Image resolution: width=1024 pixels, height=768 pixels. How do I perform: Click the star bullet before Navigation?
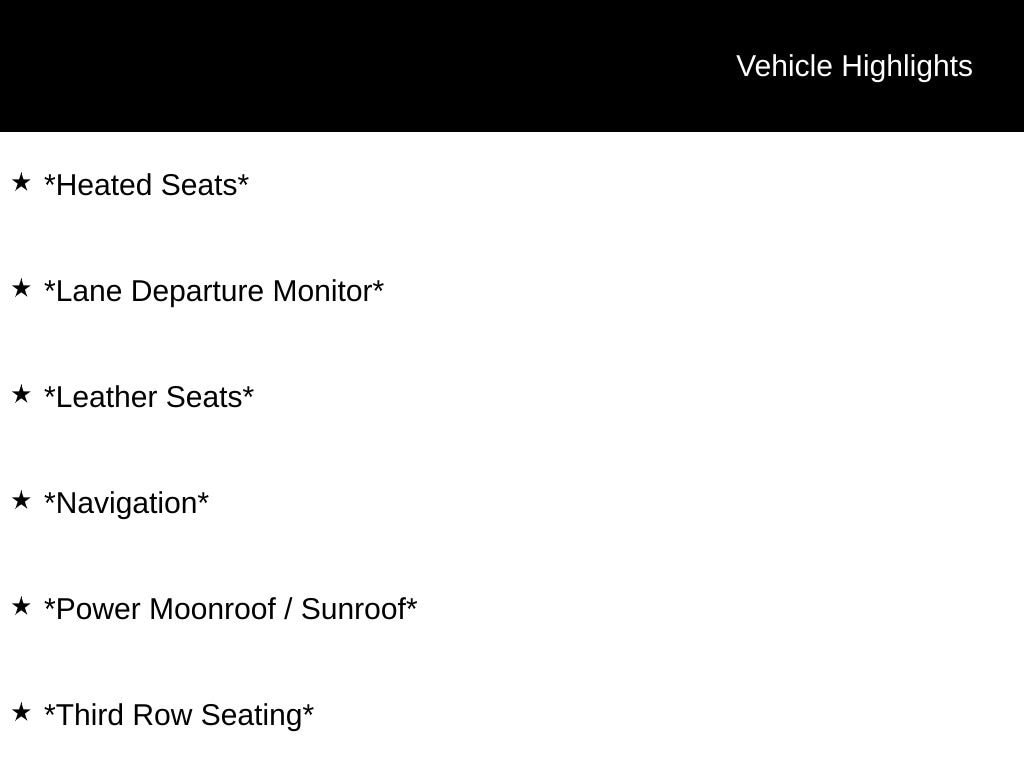pos(21,500)
